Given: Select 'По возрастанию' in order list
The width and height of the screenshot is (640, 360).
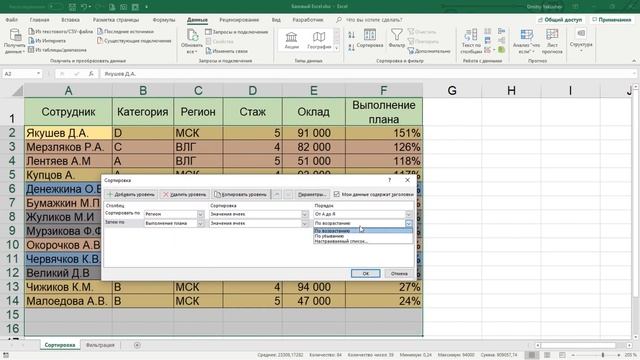Looking at the screenshot, I should coord(363,231).
